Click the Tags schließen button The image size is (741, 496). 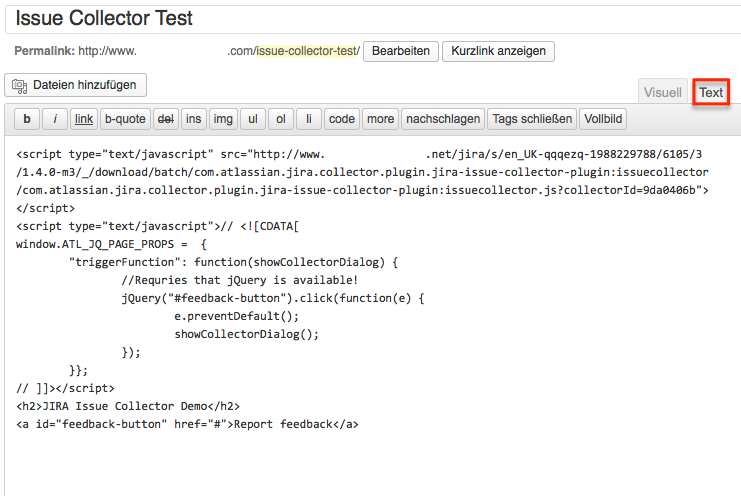pyautogui.click(x=532, y=119)
